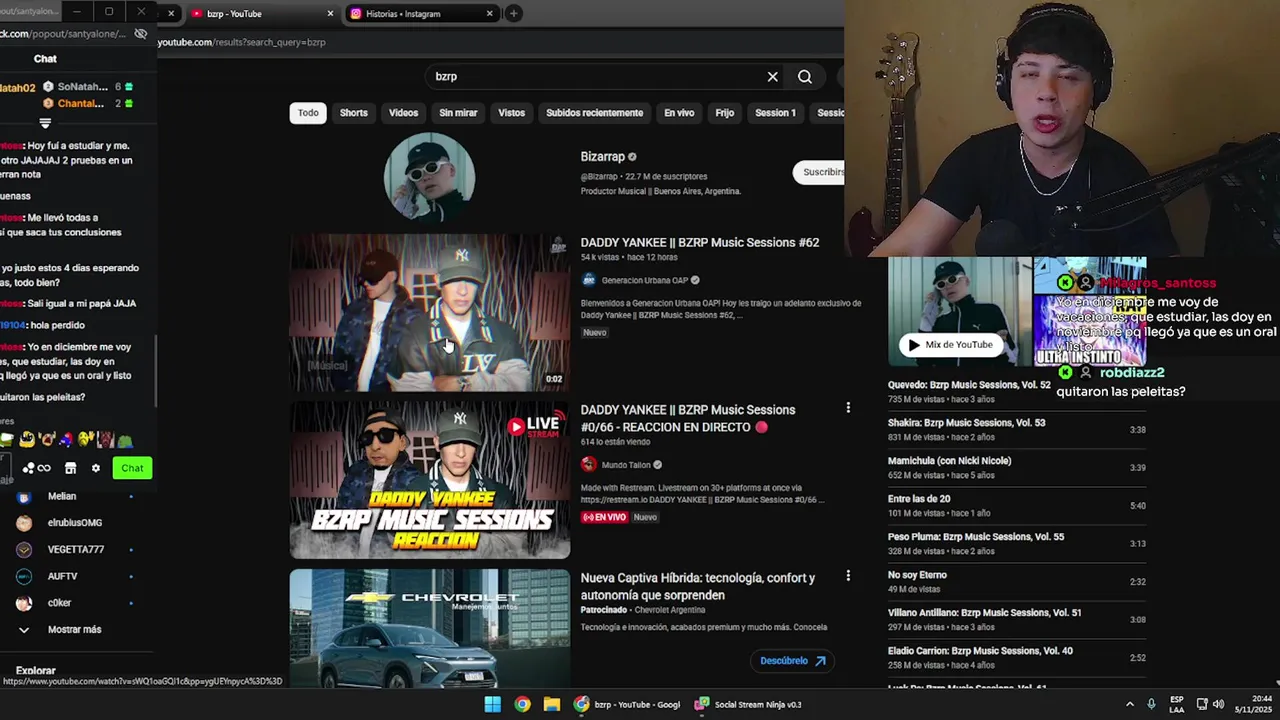Open the shop icon in Kick chat
Screen dimensions: 1280x720
tap(70, 468)
